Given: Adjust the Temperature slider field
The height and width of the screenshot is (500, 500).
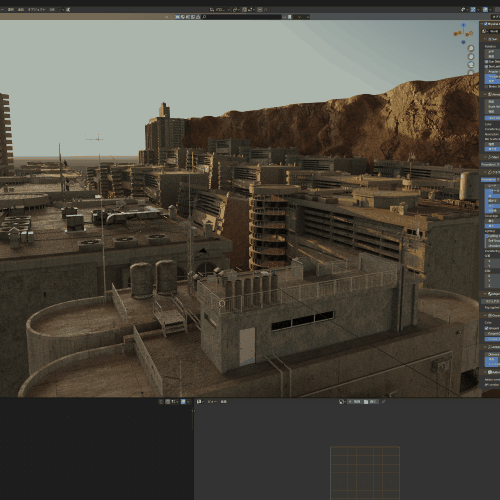Looking at the screenshot, I should (x=492, y=76).
